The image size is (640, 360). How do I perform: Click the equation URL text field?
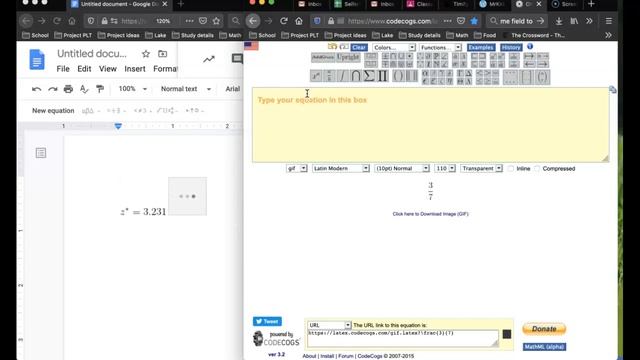[402, 338]
